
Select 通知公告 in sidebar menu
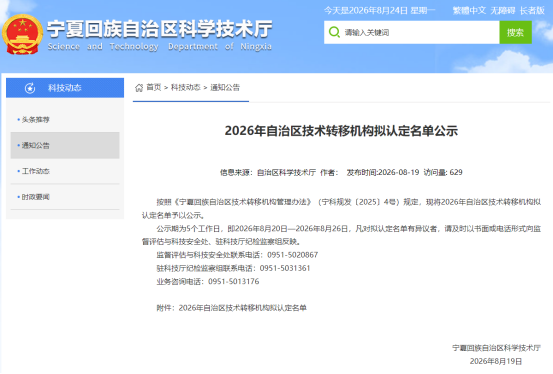(65, 145)
